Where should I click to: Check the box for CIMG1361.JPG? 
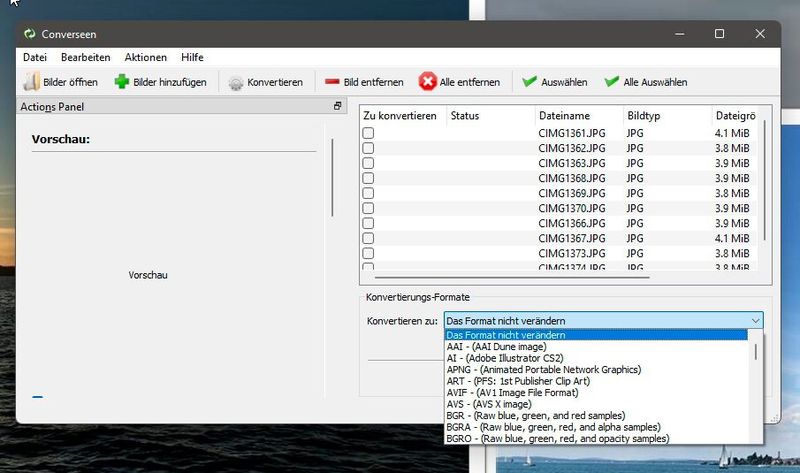tap(368, 133)
